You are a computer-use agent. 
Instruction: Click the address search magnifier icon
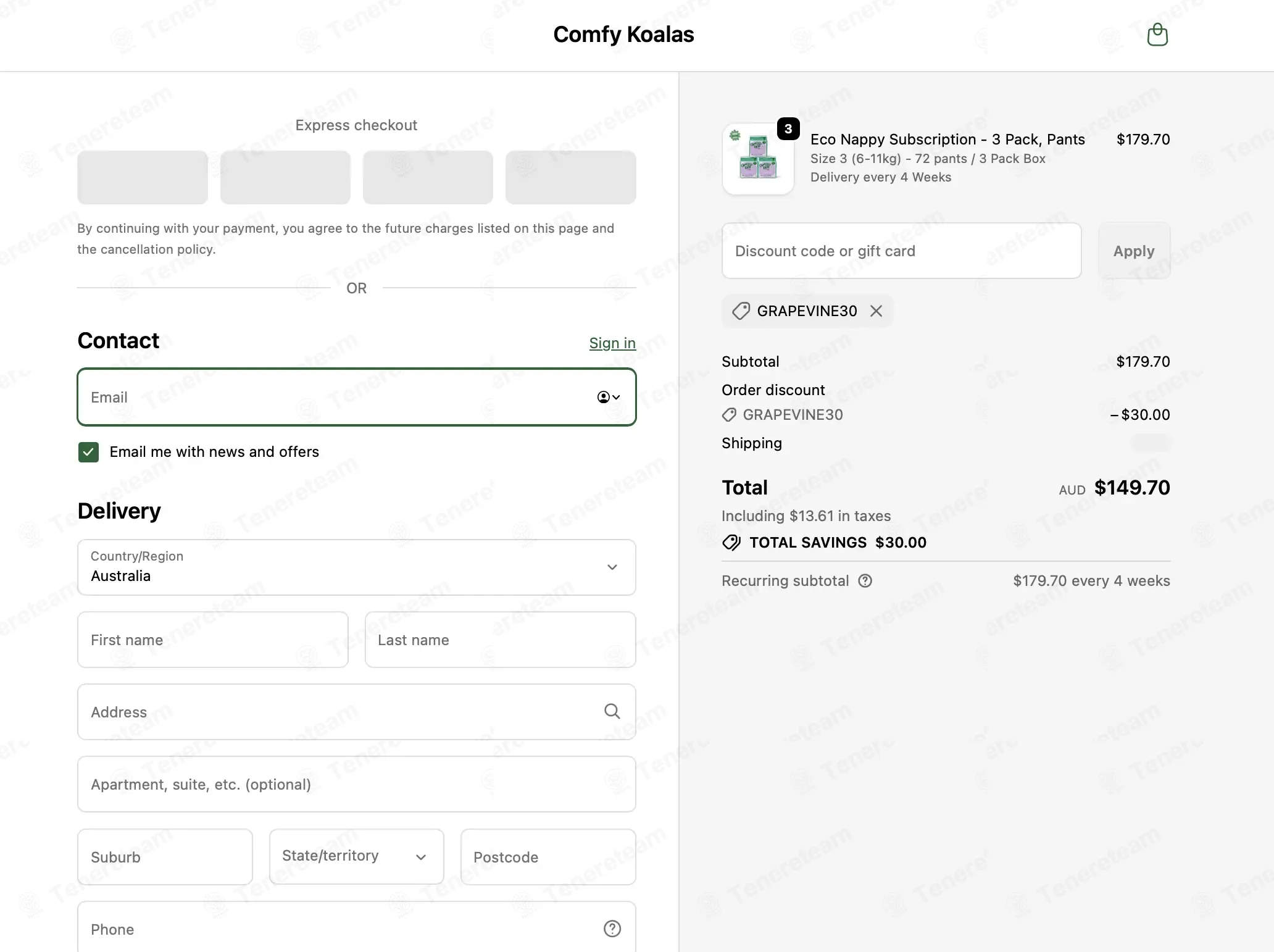[x=612, y=711]
